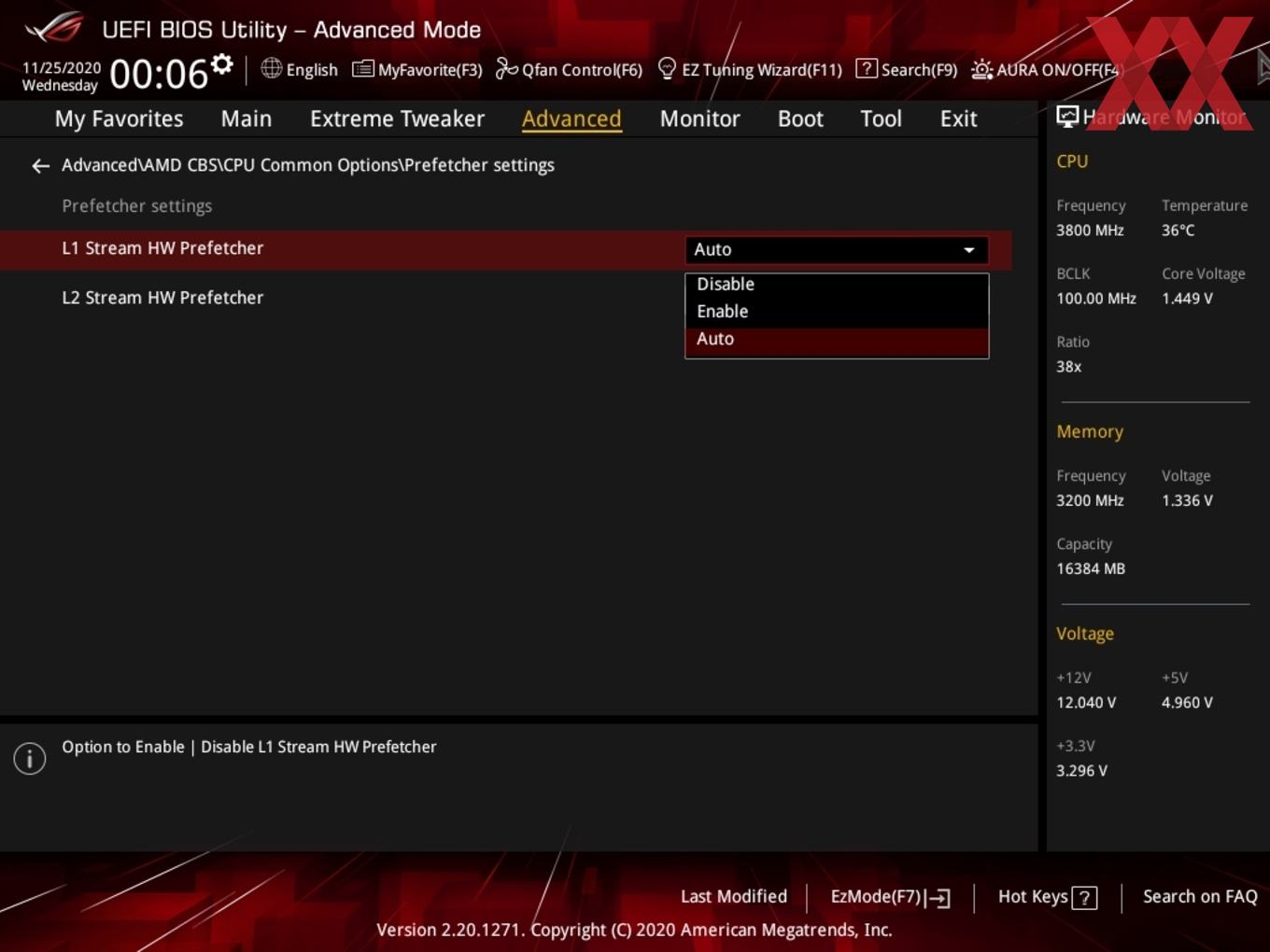Click the Memory section heading
Screen dimensions: 1270x952
click(x=1090, y=432)
